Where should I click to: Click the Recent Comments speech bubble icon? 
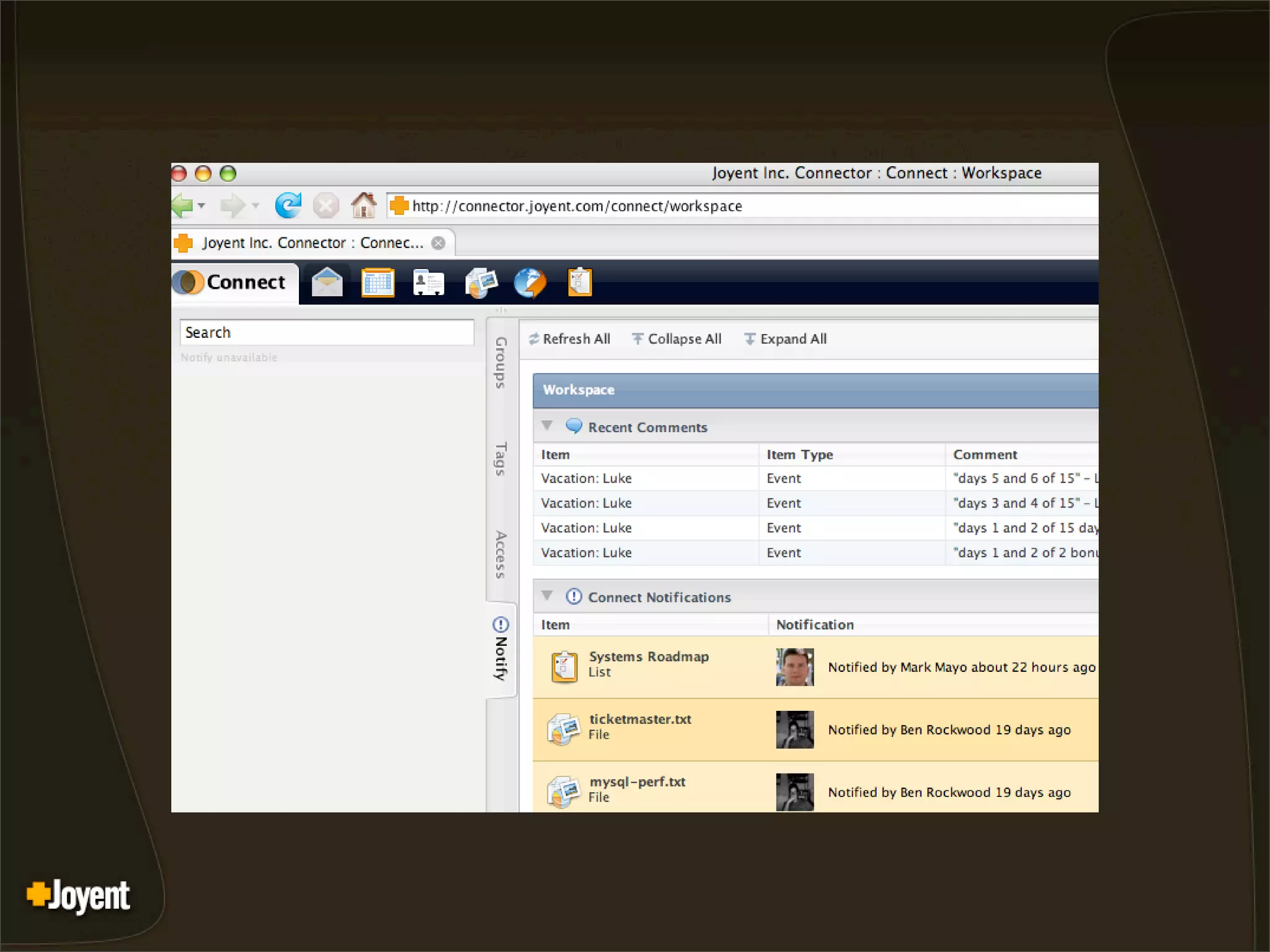(x=574, y=426)
